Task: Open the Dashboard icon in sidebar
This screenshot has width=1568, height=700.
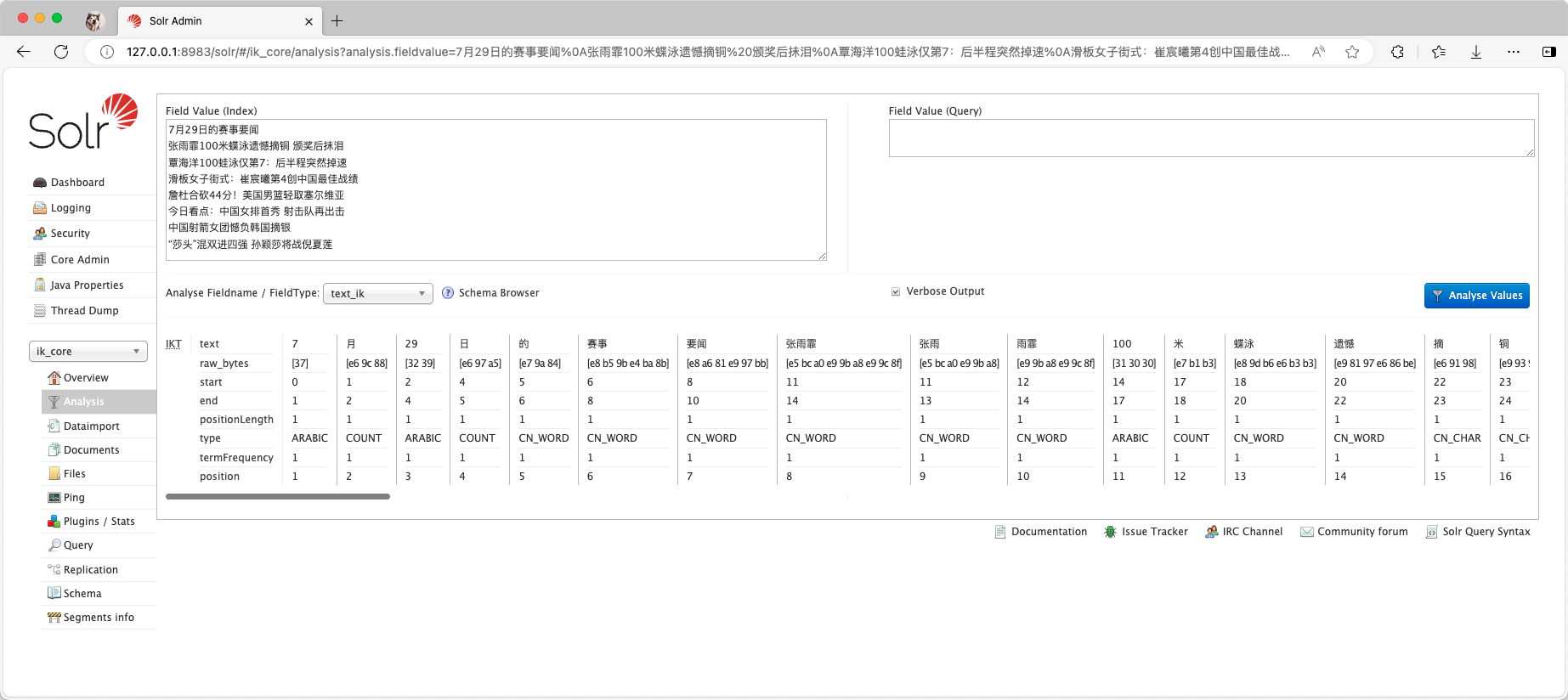Action: pos(40,183)
